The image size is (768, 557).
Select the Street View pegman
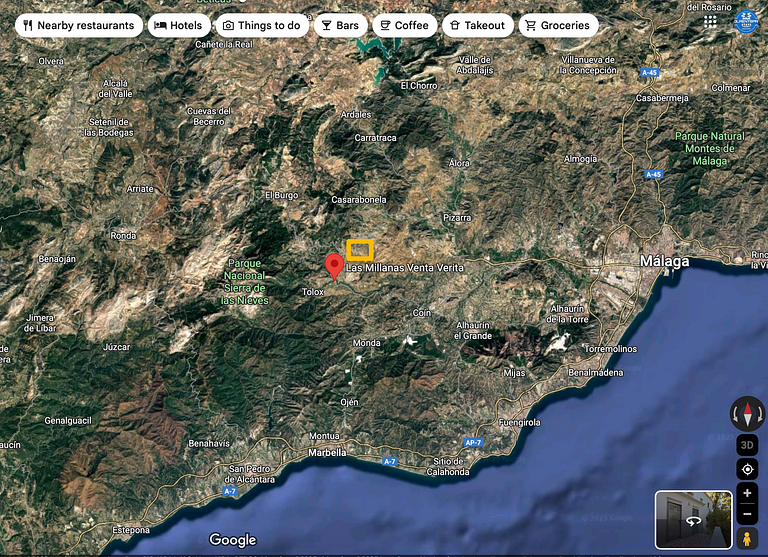coord(747,539)
